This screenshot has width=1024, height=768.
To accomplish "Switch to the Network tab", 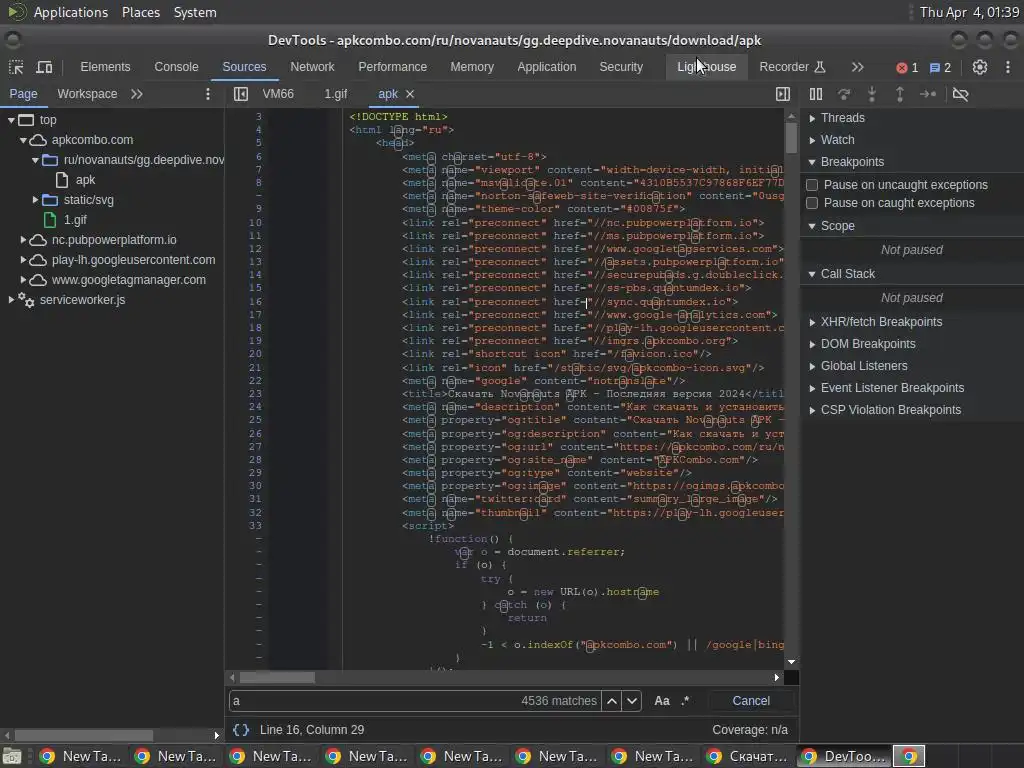I will [x=312, y=67].
